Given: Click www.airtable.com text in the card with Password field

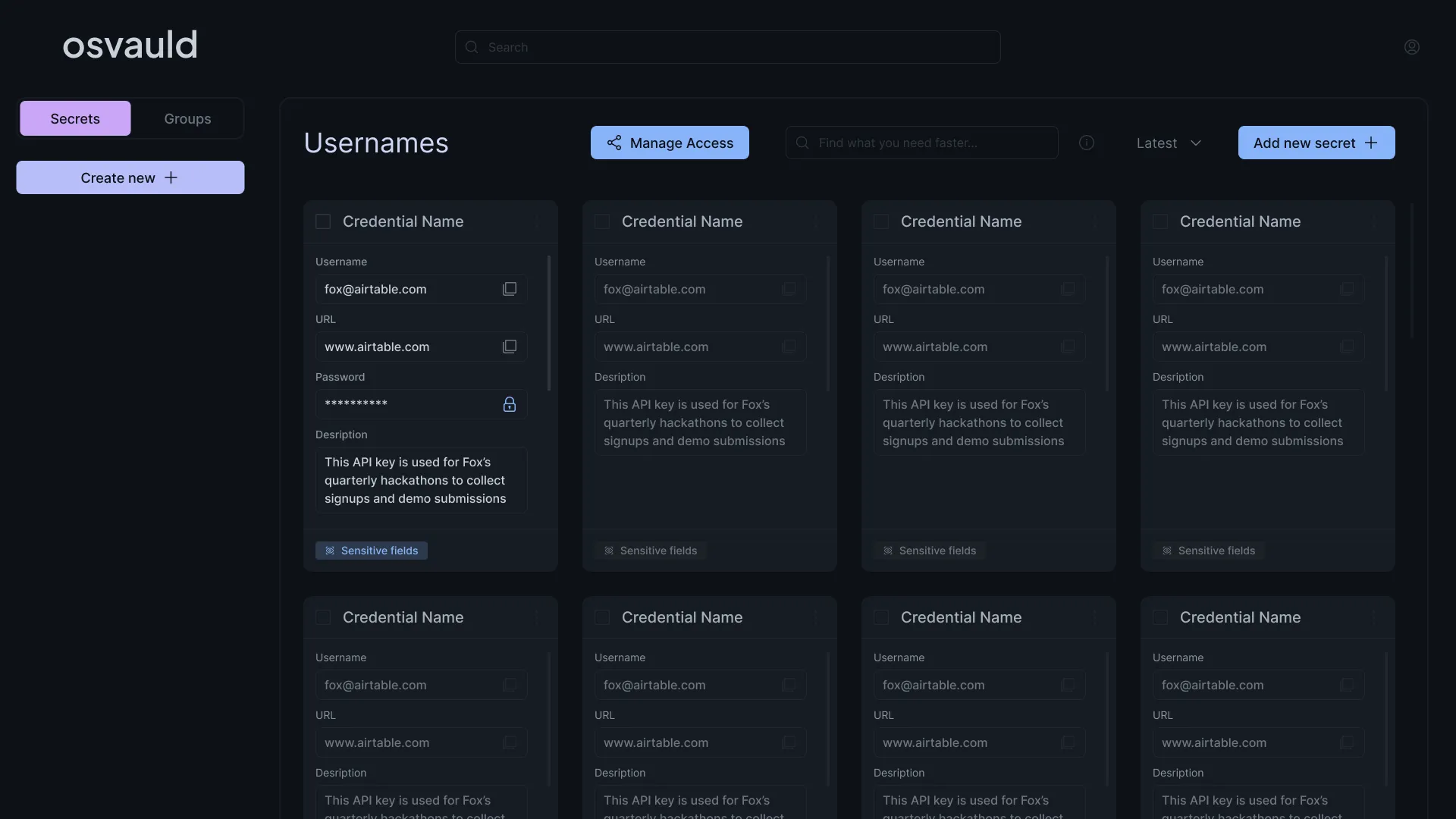Looking at the screenshot, I should pyautogui.click(x=377, y=347).
